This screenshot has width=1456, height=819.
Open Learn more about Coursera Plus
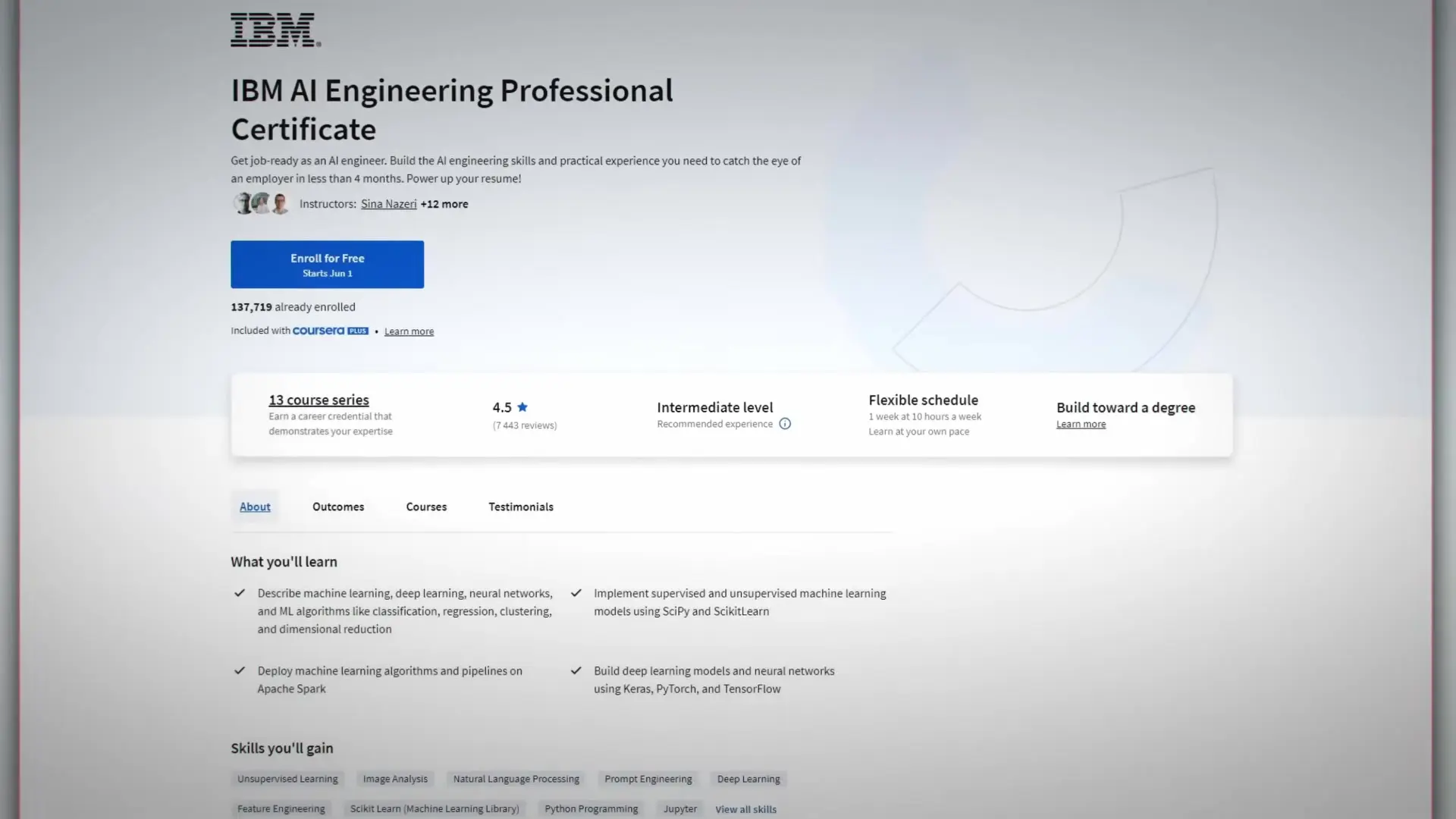point(409,331)
